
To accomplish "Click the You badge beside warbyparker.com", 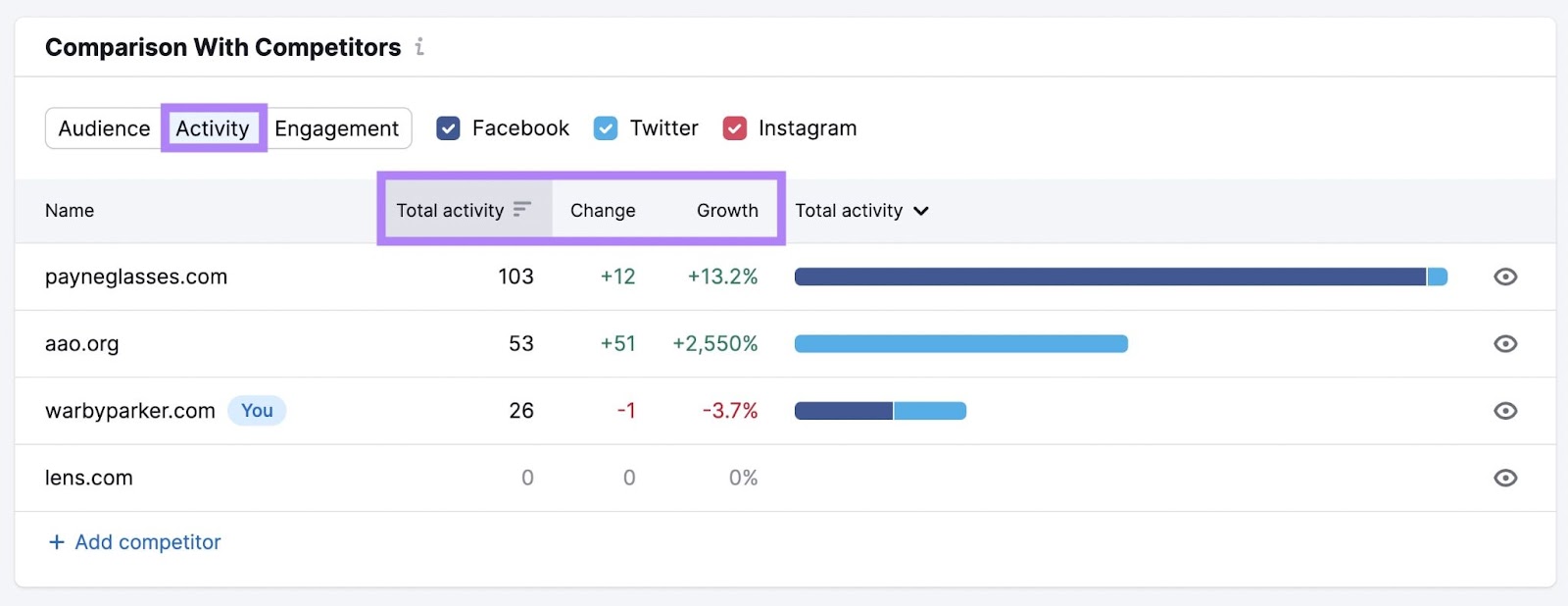I will click(x=257, y=411).
